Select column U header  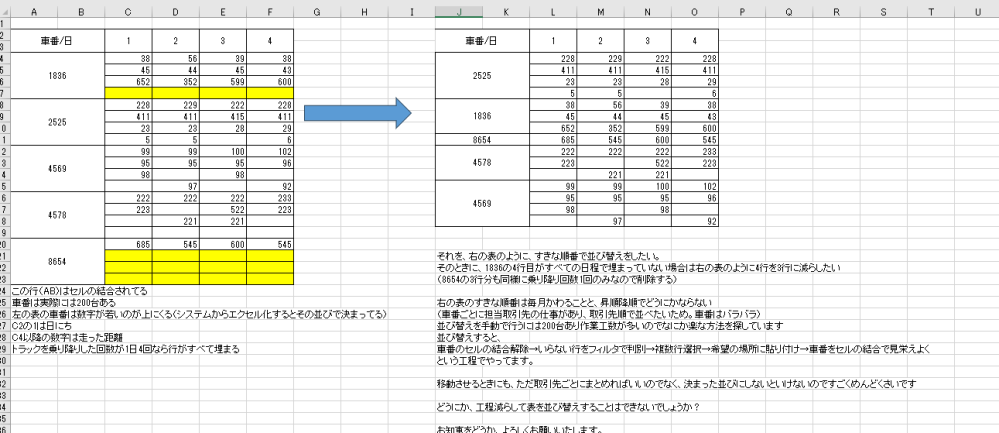975,11
